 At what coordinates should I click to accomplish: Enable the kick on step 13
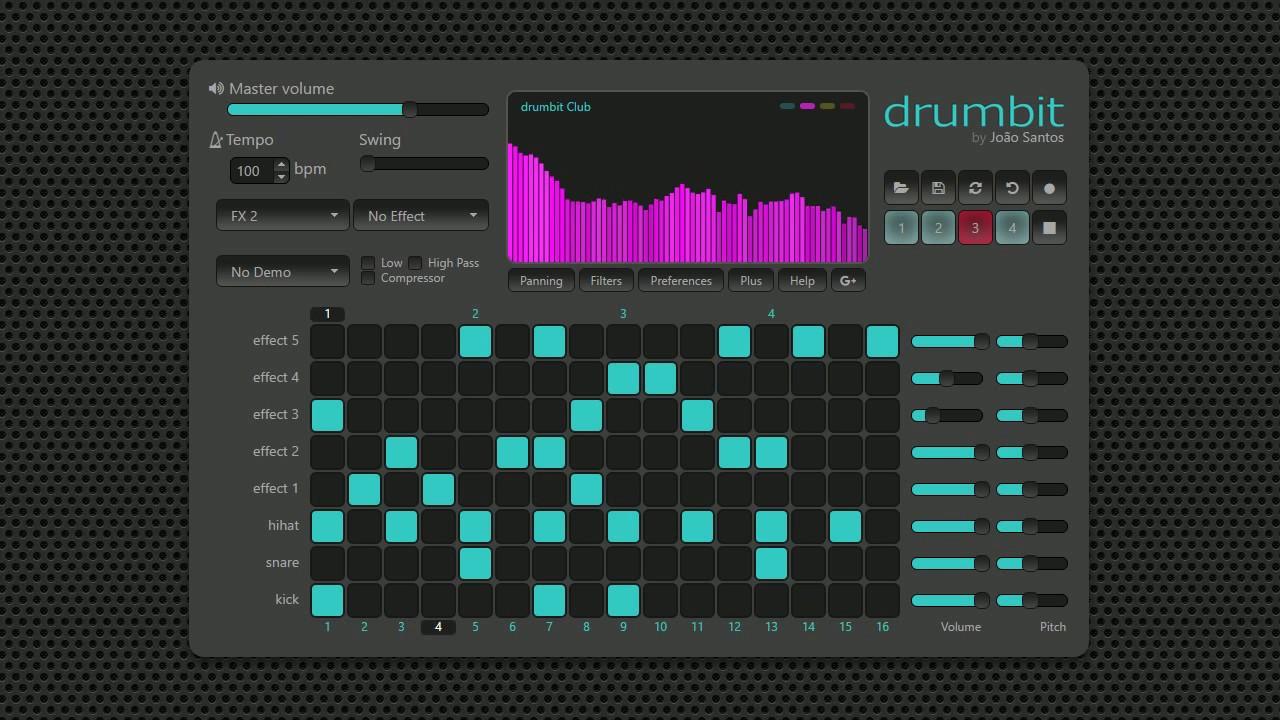click(x=771, y=600)
